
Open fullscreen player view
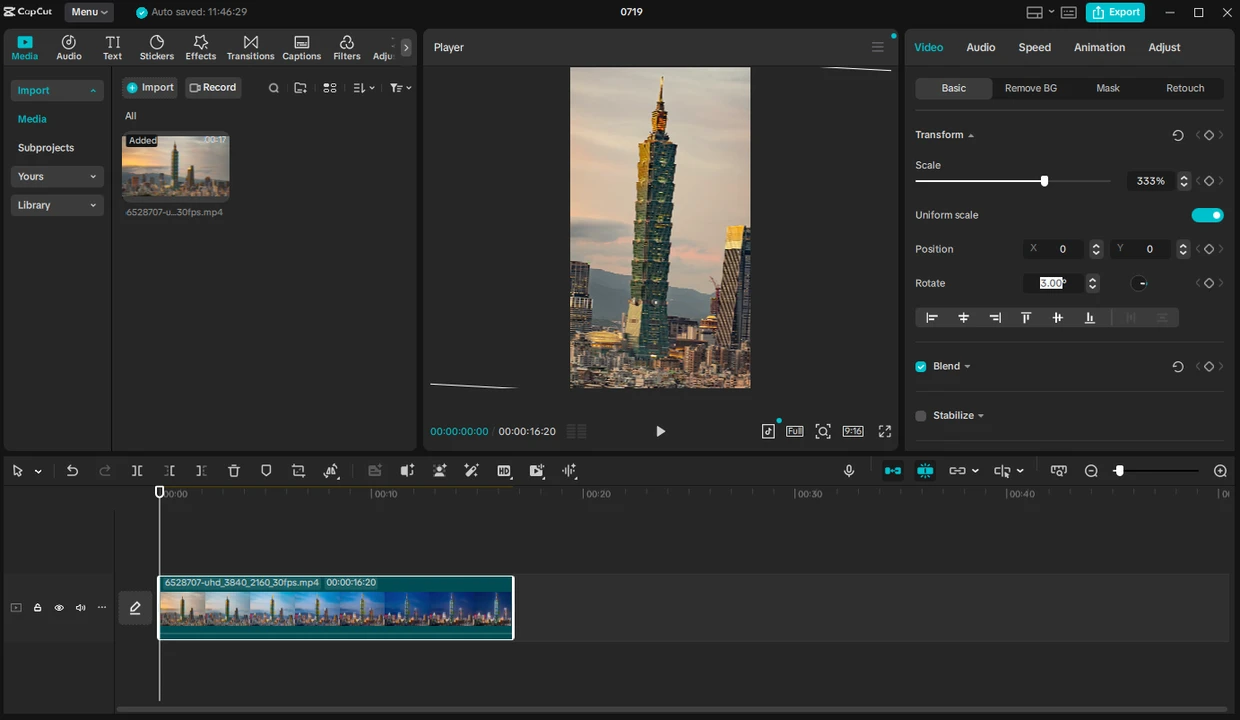click(885, 431)
